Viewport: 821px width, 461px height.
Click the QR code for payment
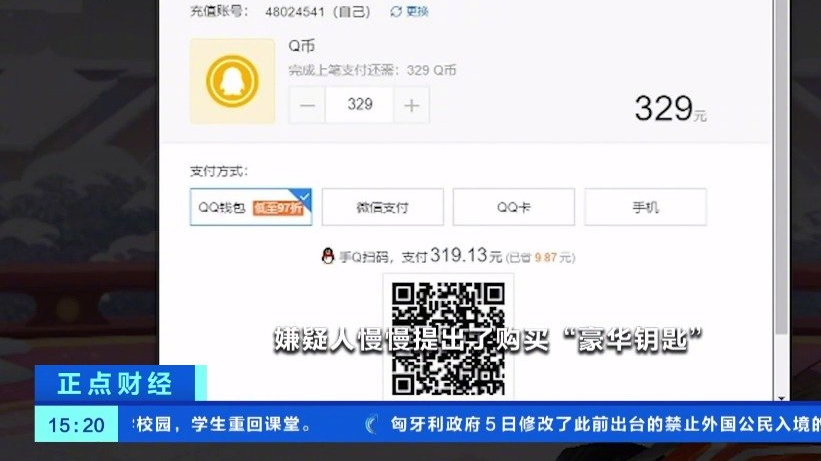pyautogui.click(x=448, y=338)
